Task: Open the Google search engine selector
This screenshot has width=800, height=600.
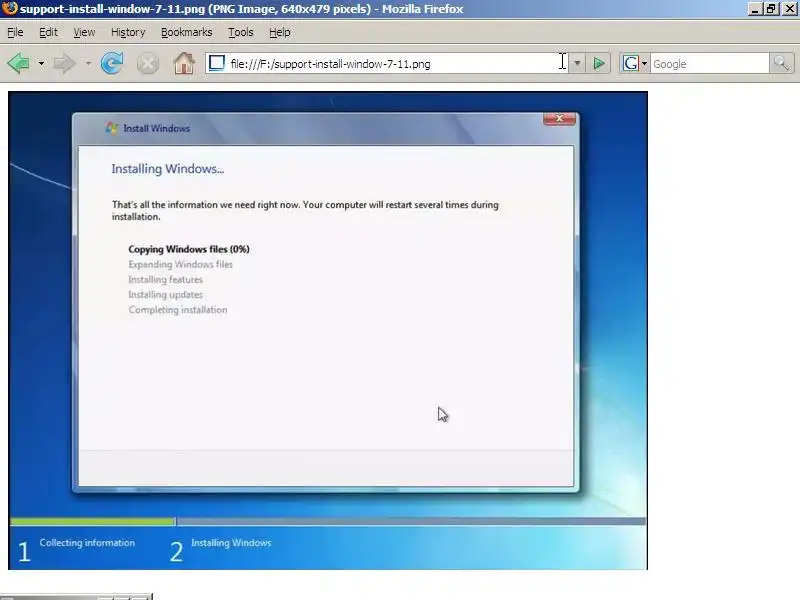Action: tap(634, 64)
